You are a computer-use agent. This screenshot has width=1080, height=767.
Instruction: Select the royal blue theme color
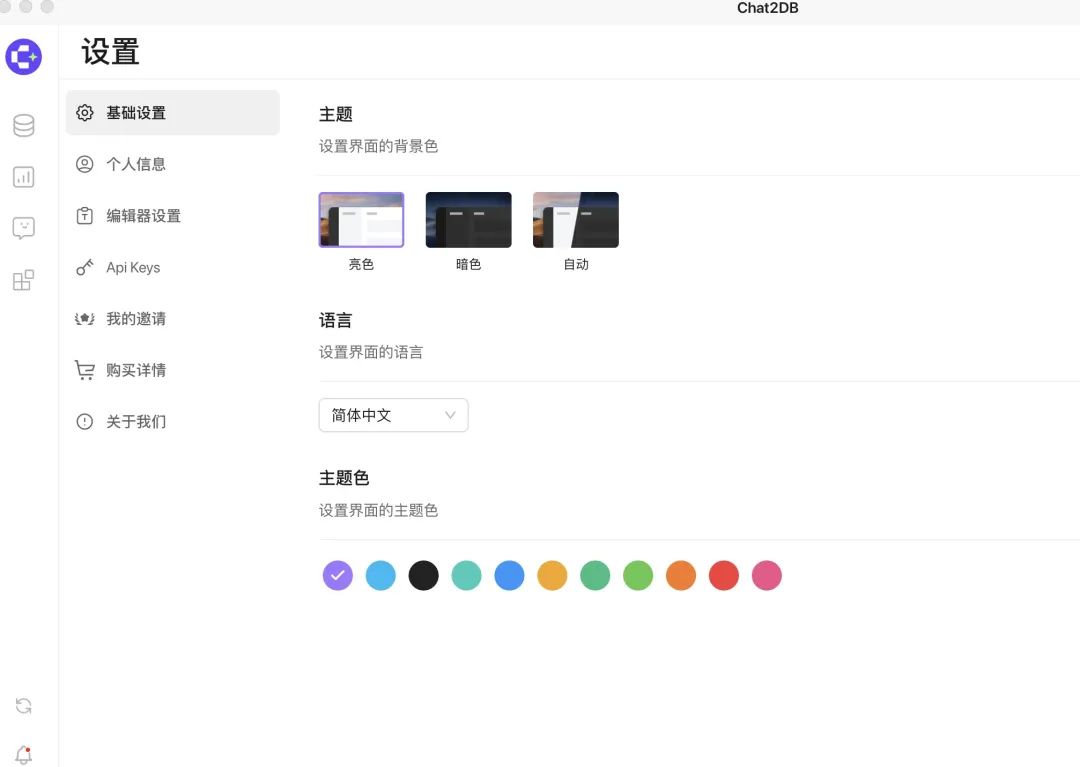tap(509, 576)
